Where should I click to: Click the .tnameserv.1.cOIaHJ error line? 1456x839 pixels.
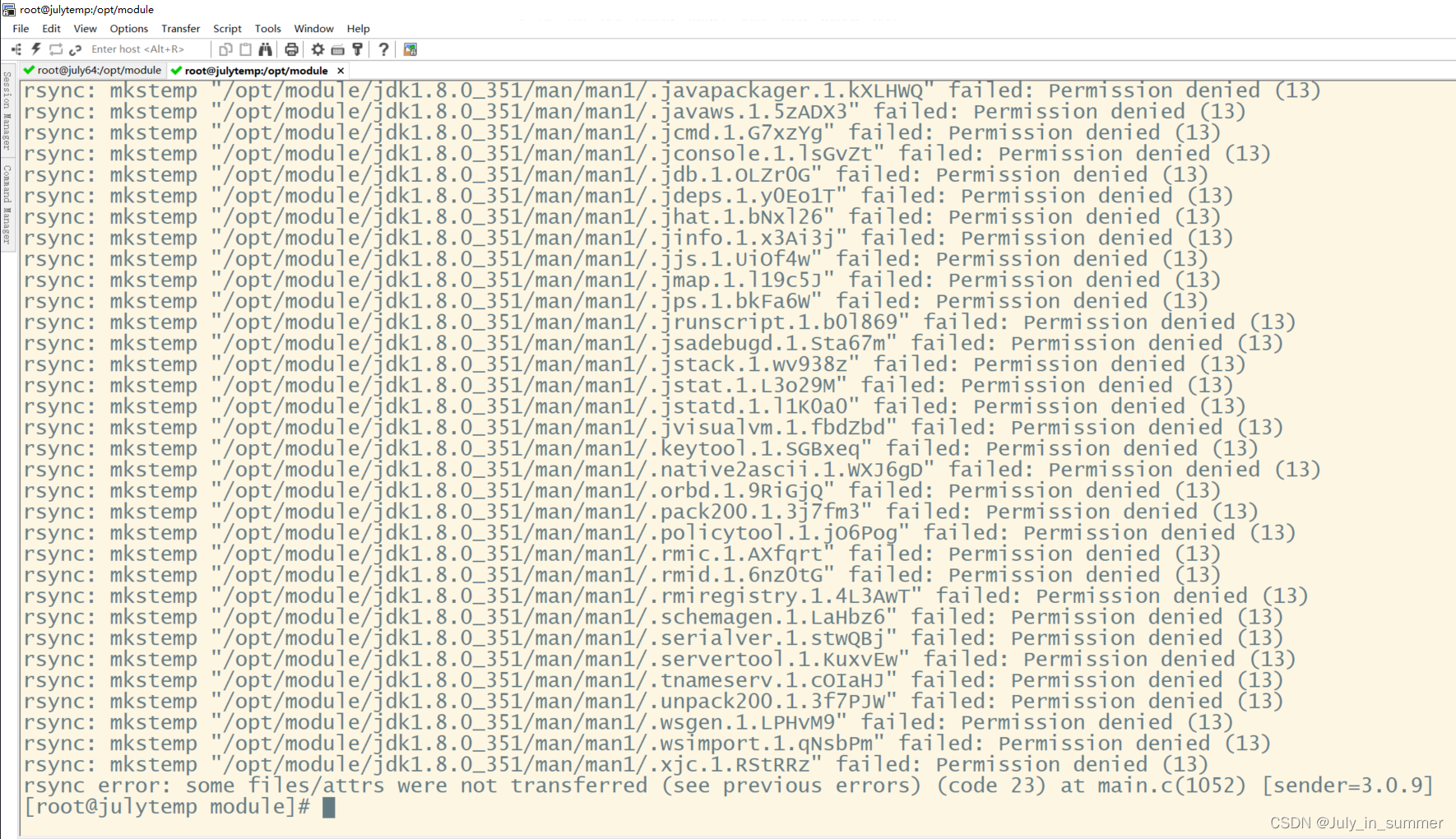tap(653, 680)
